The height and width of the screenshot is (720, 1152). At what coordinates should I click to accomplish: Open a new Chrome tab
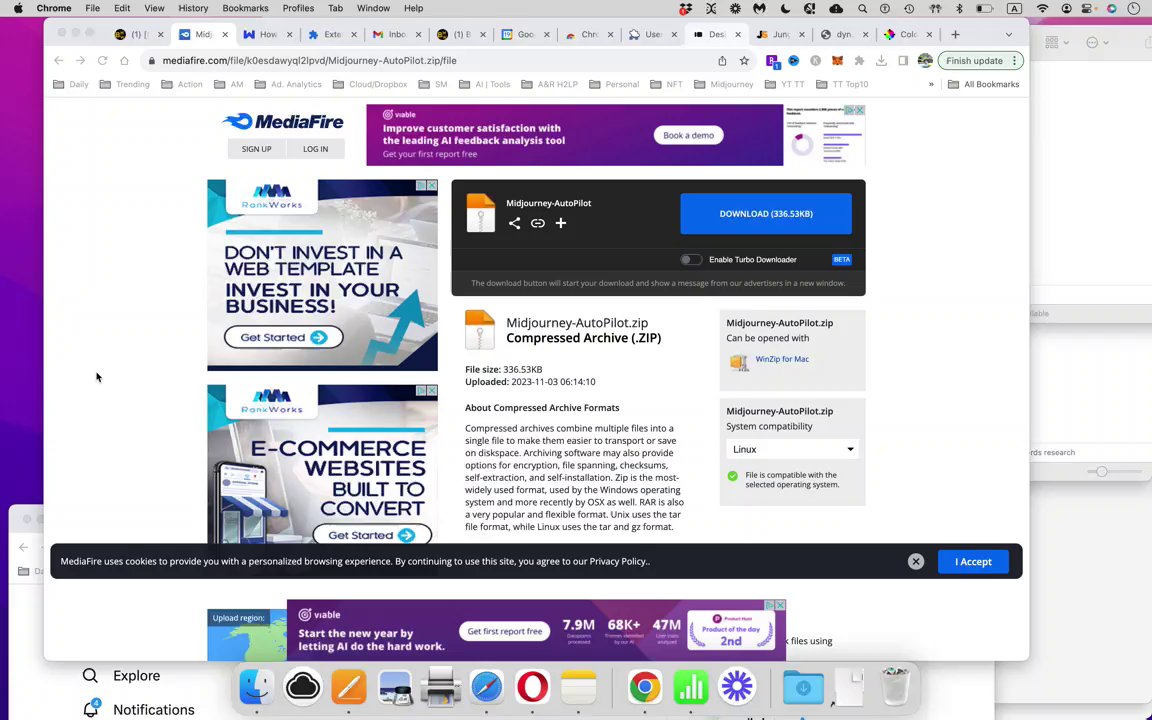(955, 35)
